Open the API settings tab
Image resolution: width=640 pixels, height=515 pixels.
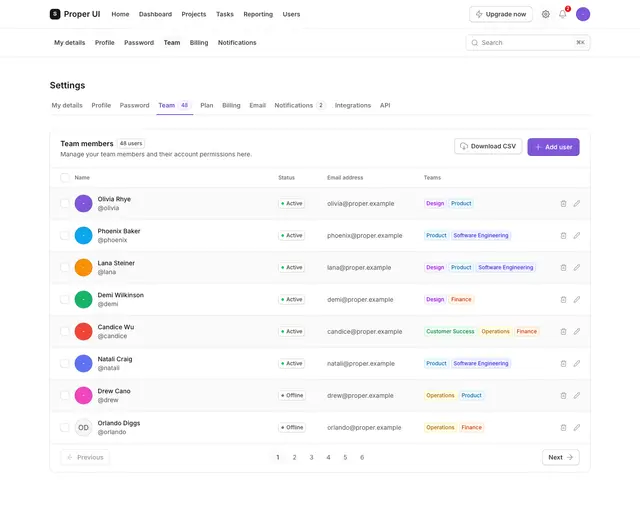tap(385, 105)
